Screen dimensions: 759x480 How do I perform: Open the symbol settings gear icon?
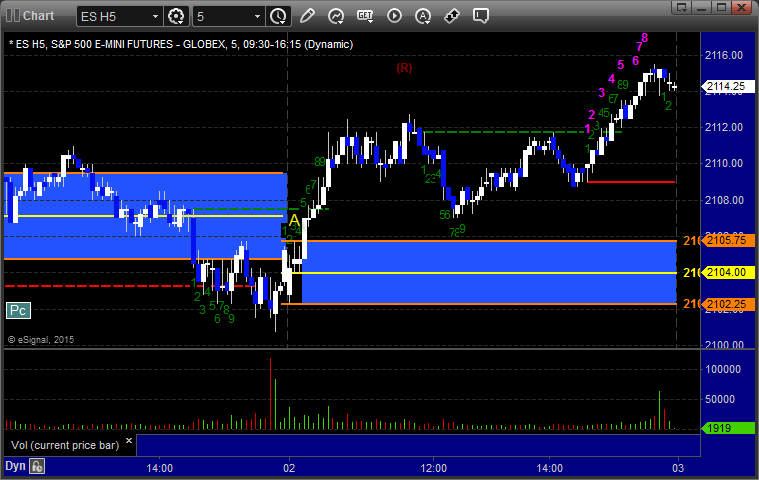[176, 16]
